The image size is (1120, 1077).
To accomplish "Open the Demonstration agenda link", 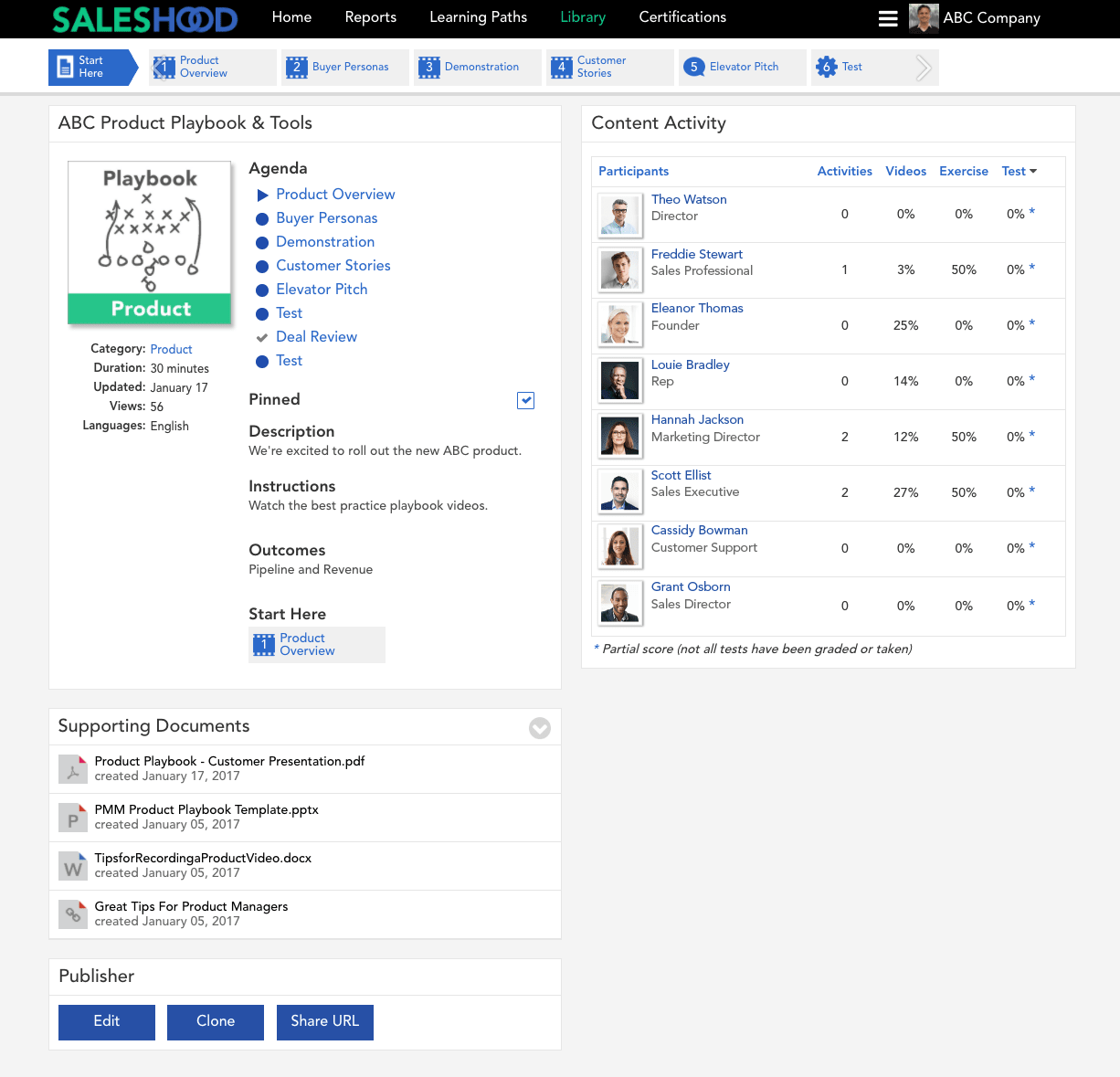I will (325, 242).
